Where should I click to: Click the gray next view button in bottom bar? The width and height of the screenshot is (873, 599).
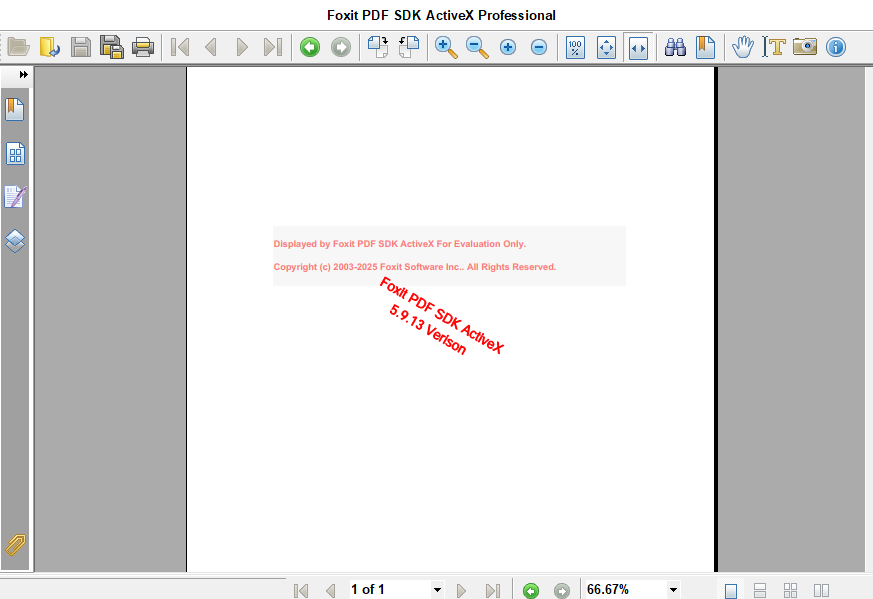pyautogui.click(x=562, y=590)
